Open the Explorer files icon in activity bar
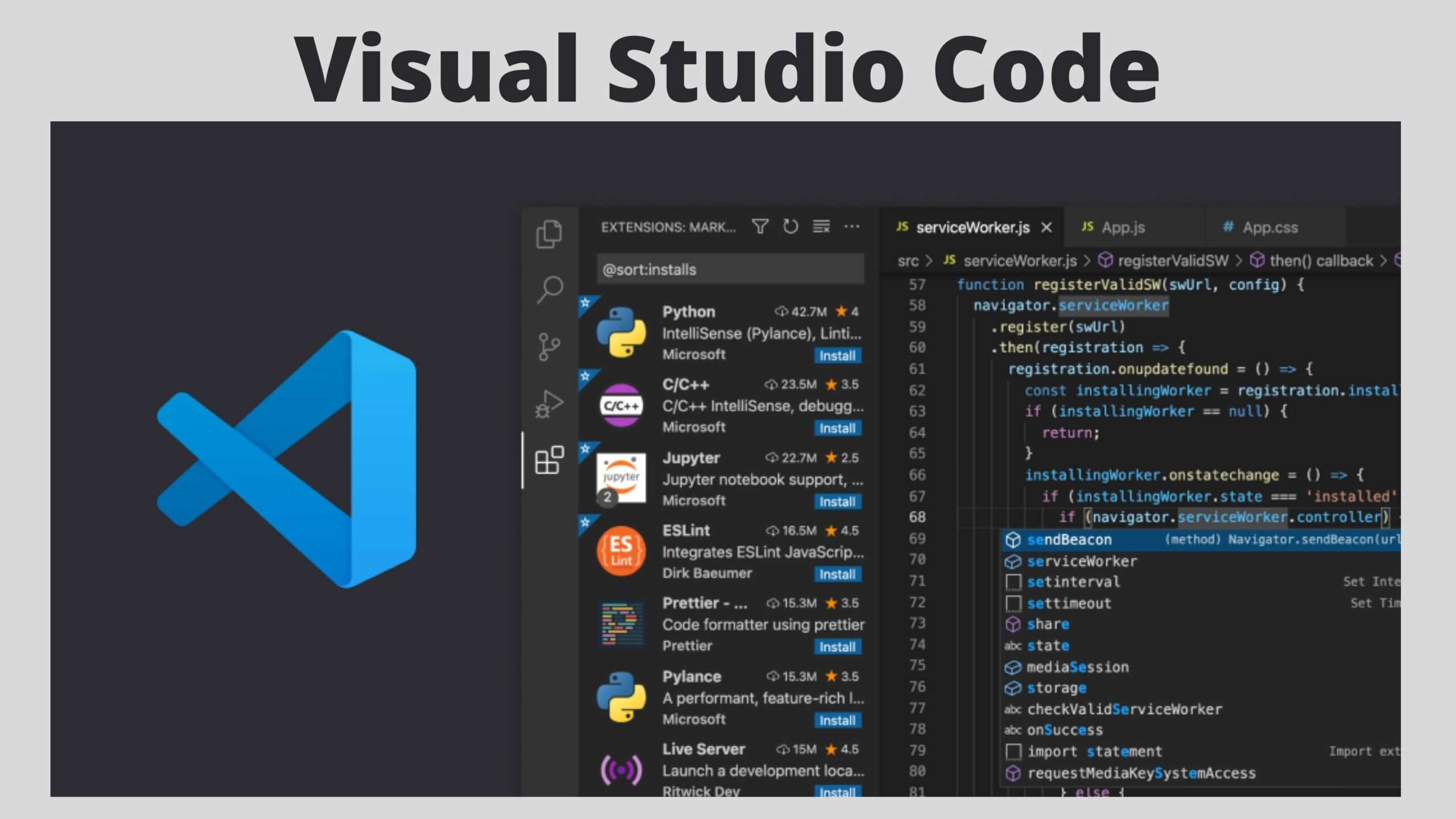Screen dimensions: 1456x819 tap(549, 234)
